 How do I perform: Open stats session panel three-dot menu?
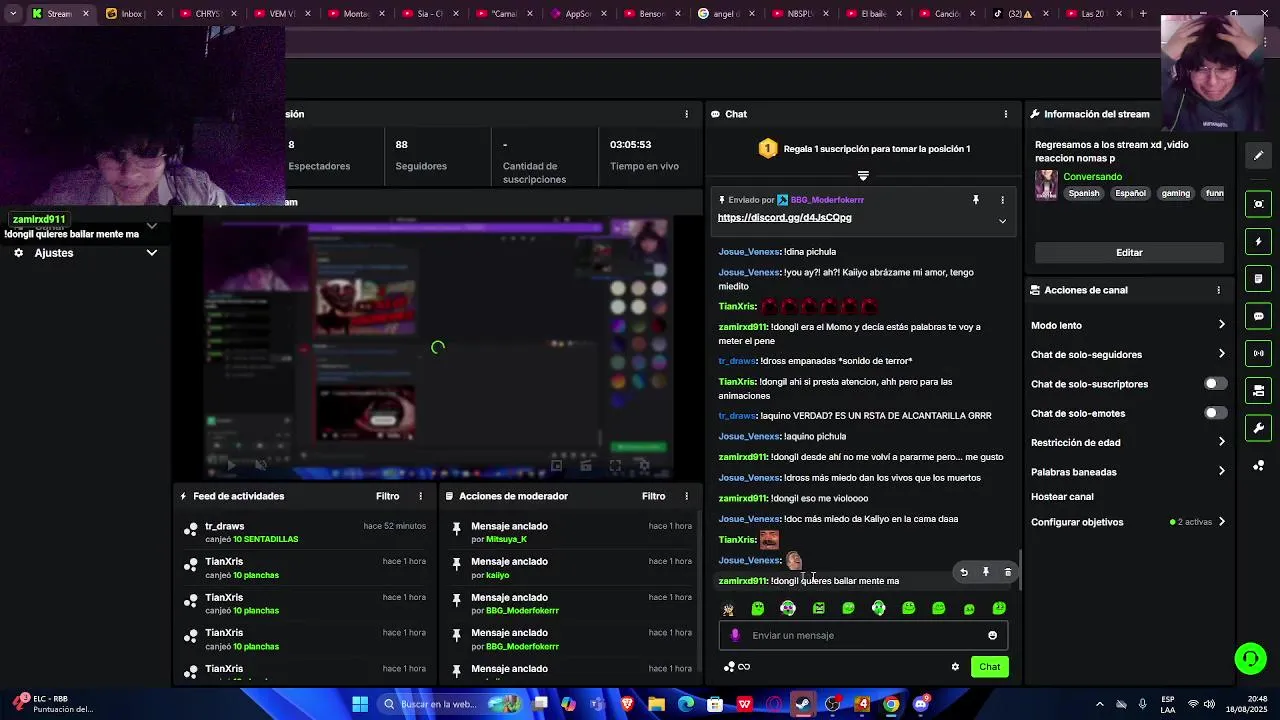click(686, 114)
